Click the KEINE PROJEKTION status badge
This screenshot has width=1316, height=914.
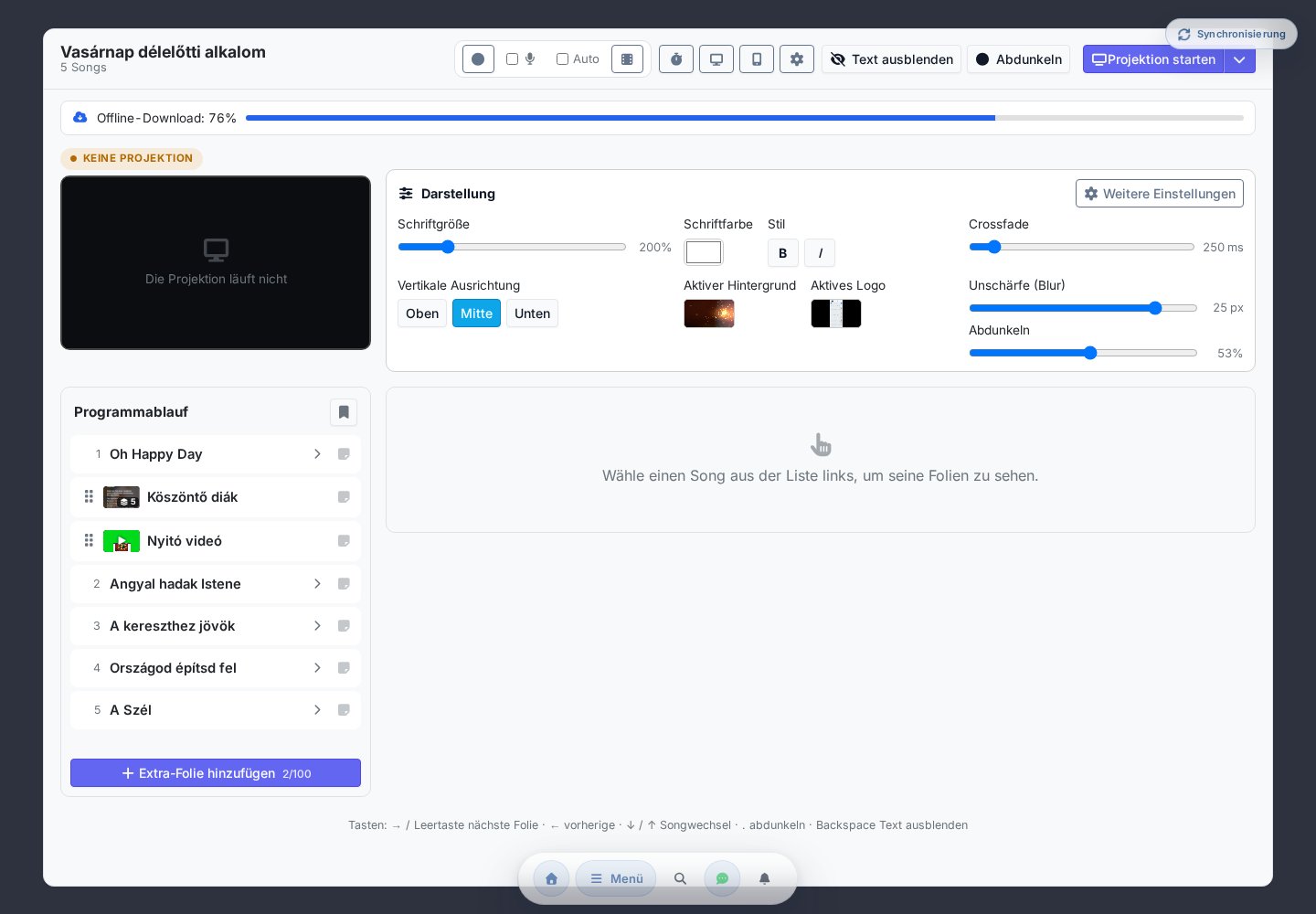pyautogui.click(x=132, y=158)
